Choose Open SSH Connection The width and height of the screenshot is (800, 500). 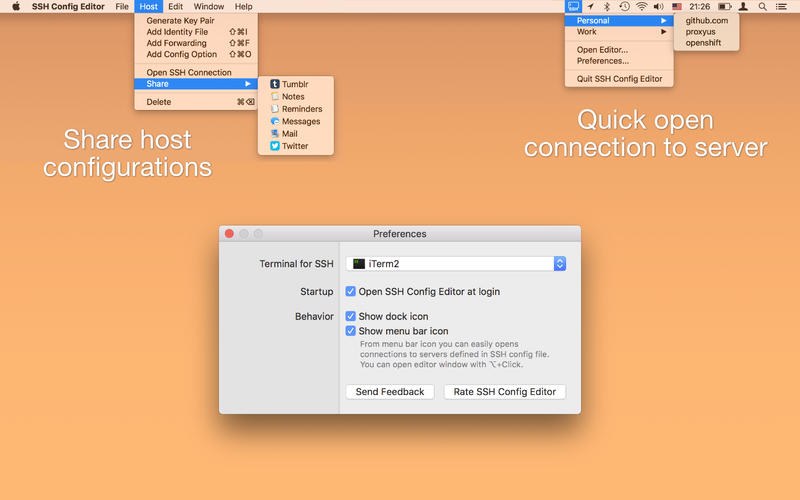pyautogui.click(x=196, y=72)
